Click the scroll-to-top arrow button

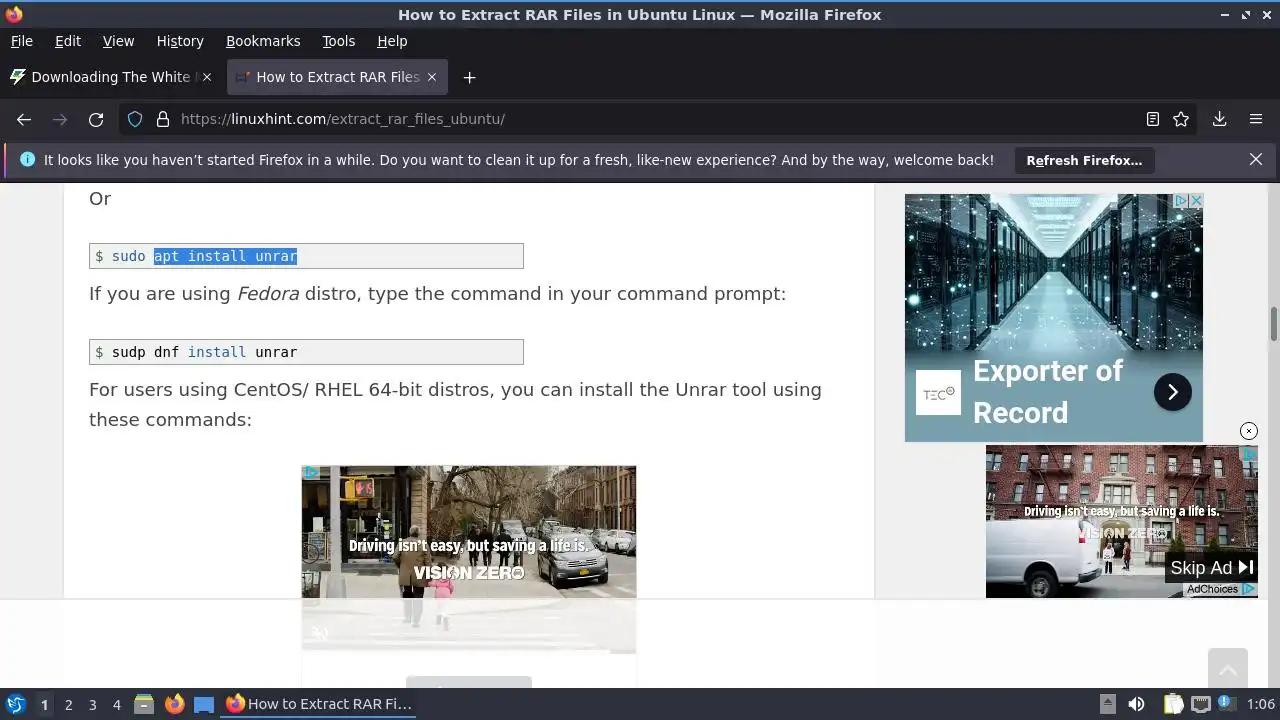(1228, 668)
